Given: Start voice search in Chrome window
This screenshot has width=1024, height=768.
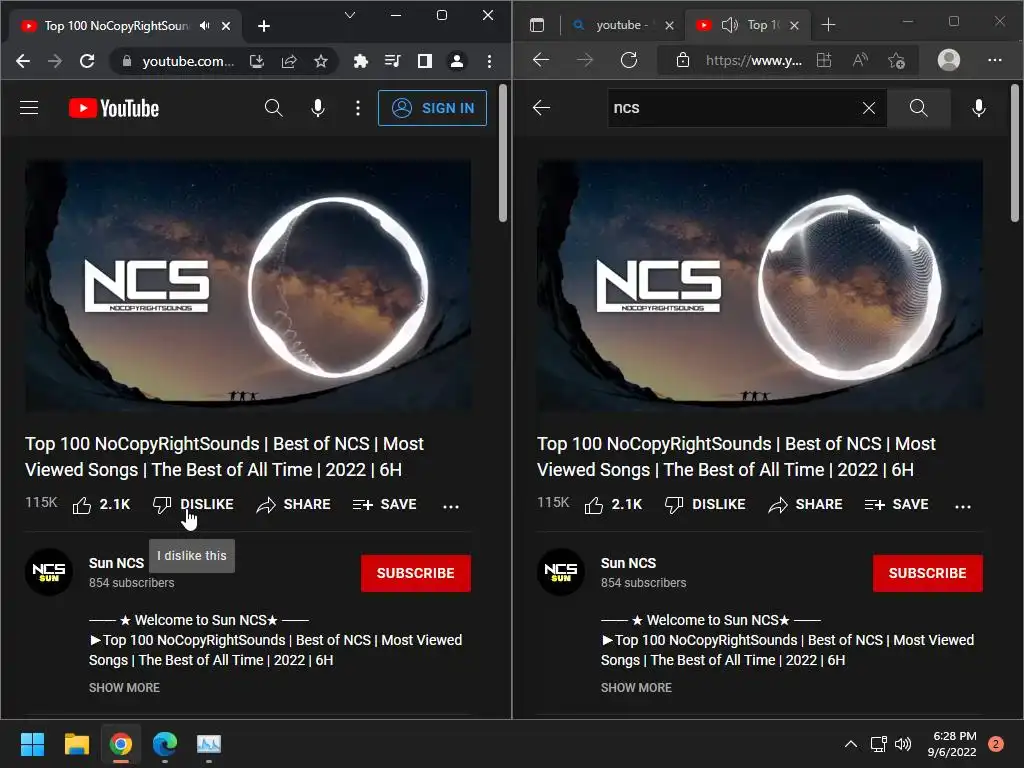Looking at the screenshot, I should coord(318,108).
